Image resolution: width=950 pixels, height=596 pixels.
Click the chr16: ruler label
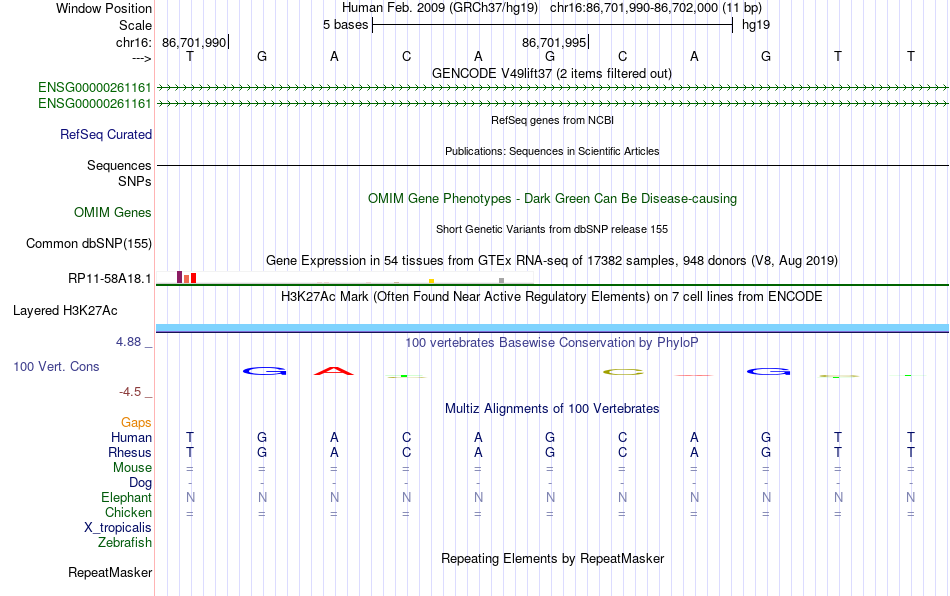point(133,42)
